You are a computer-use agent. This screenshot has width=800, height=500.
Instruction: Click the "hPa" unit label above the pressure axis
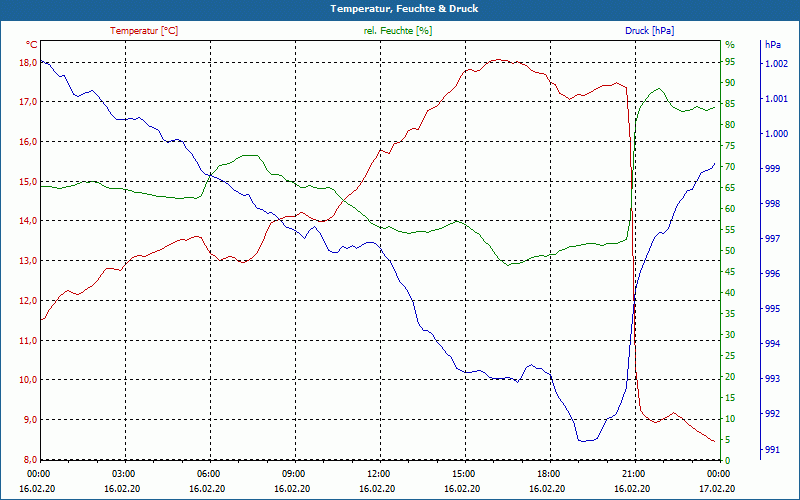(772, 45)
